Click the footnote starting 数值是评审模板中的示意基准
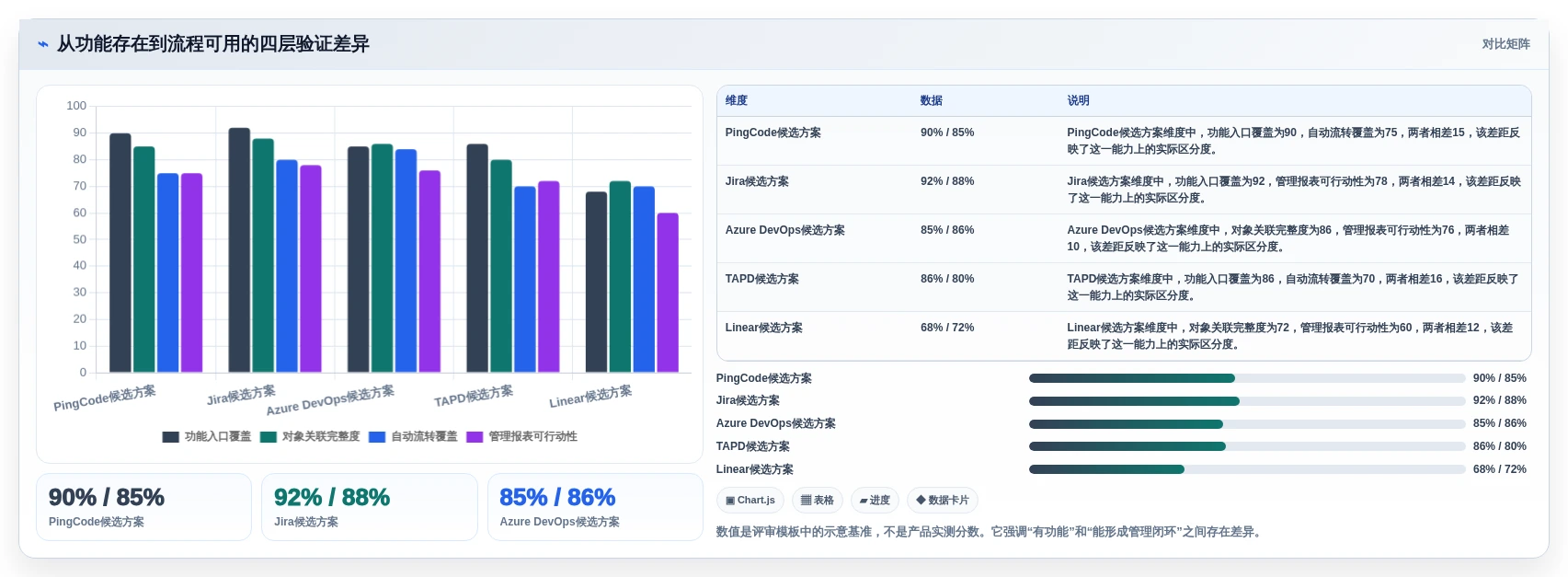 990,532
